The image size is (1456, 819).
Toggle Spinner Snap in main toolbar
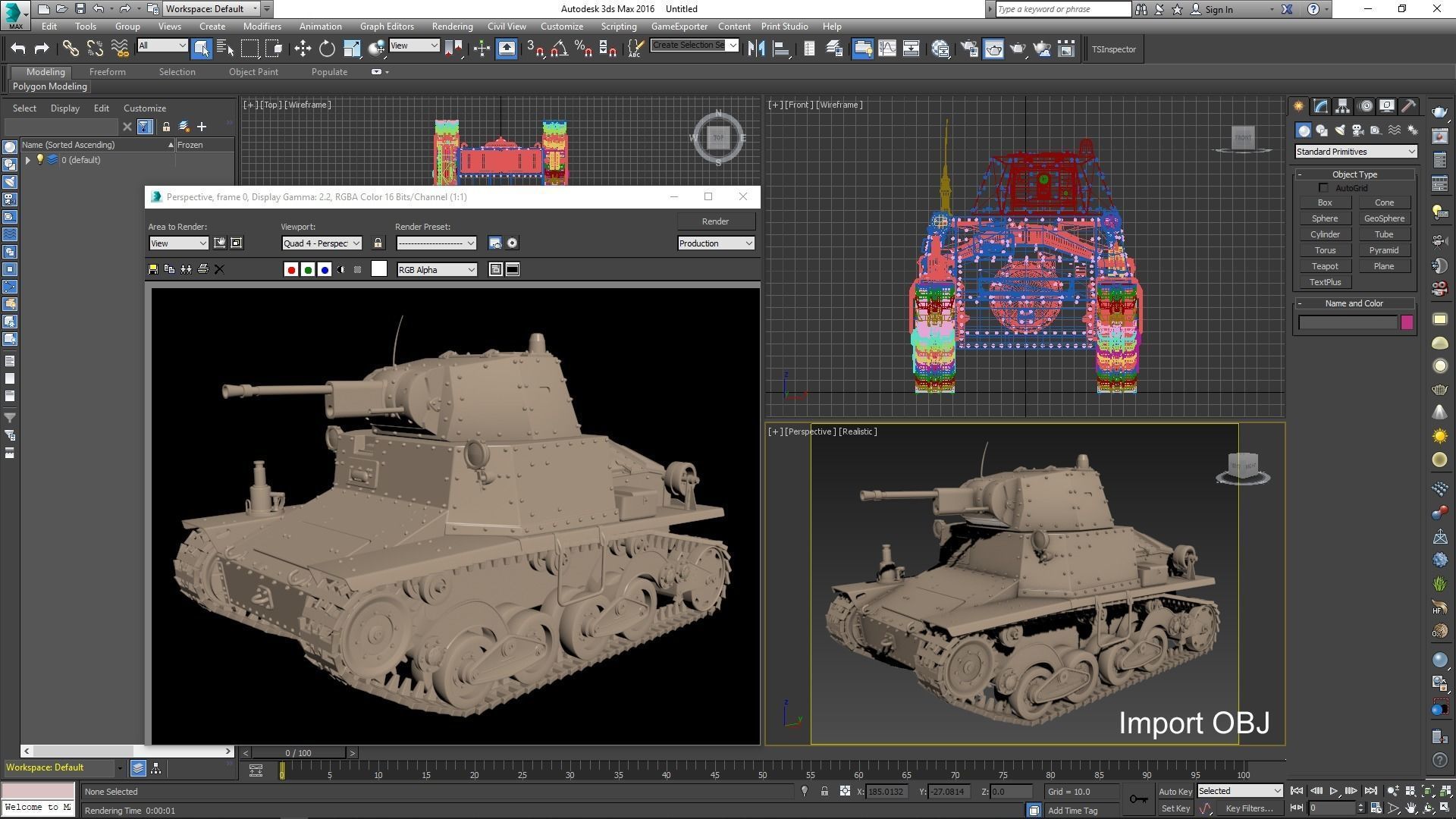pos(608,49)
